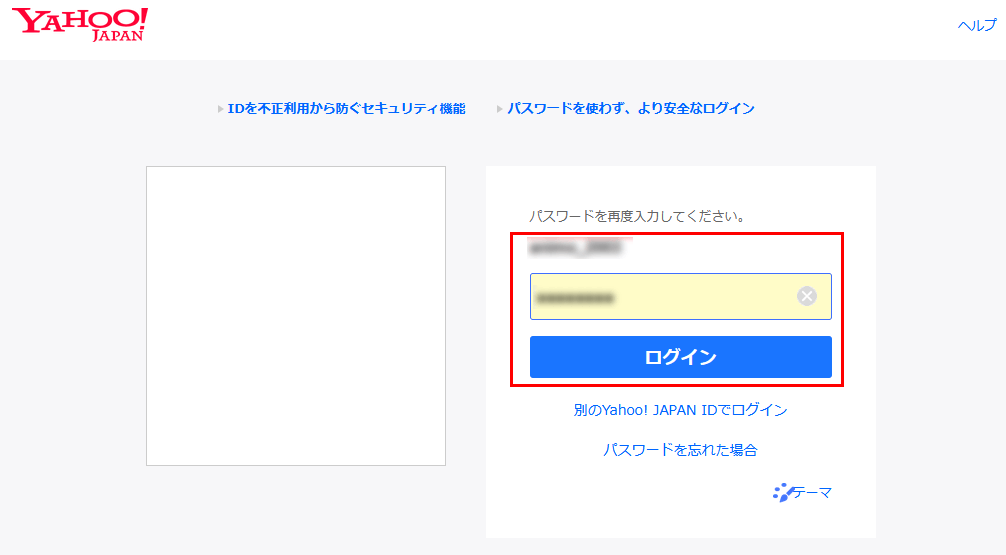Clear the password field with the X icon
This screenshot has width=1006, height=555.
[807, 296]
